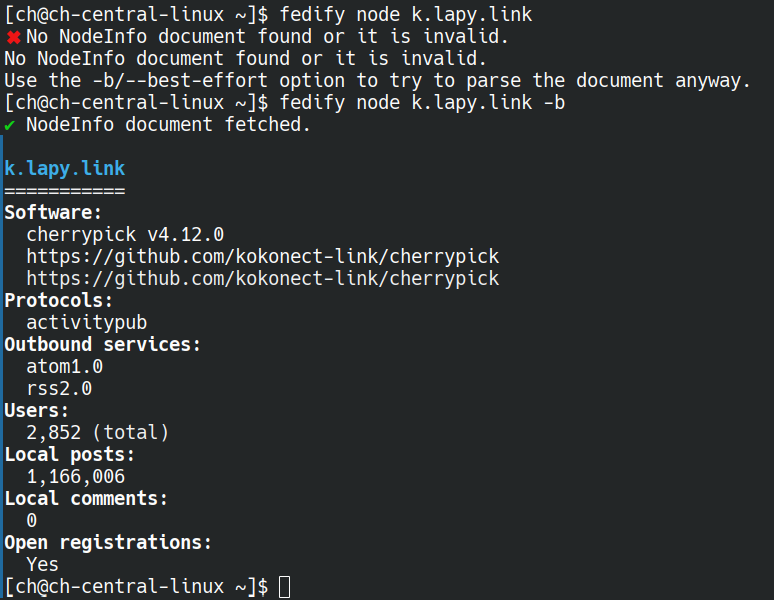Screen dimensions: 774x600
Task: Click the Protocols: heading
Action: 58,300
